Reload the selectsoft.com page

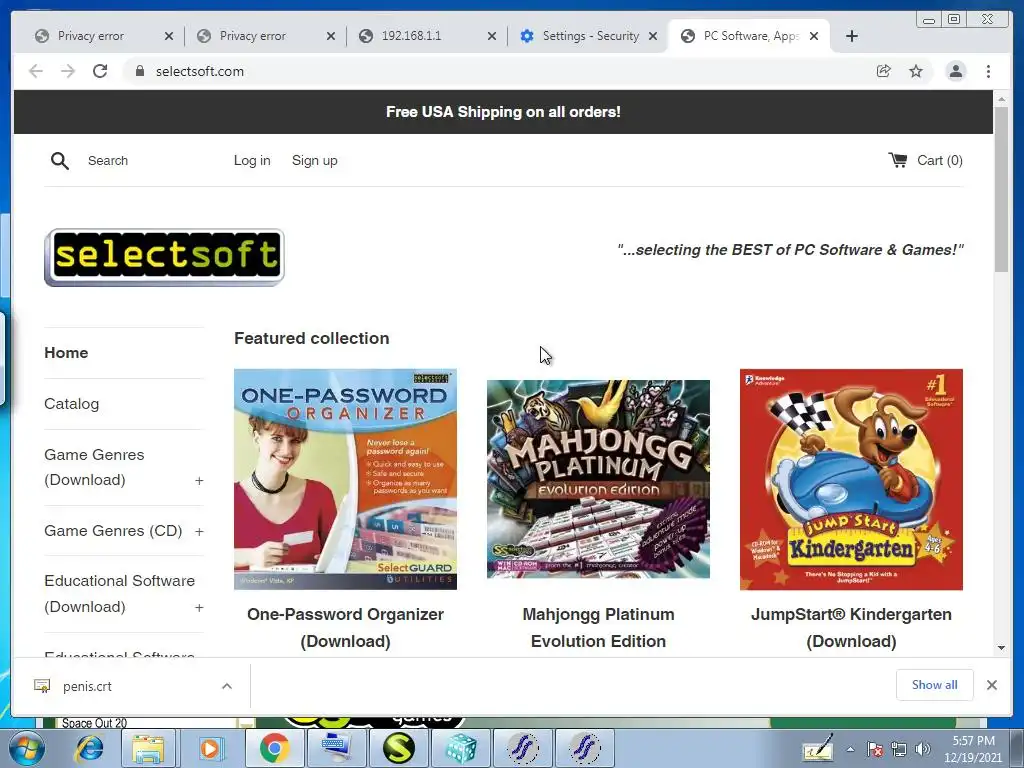[100, 71]
